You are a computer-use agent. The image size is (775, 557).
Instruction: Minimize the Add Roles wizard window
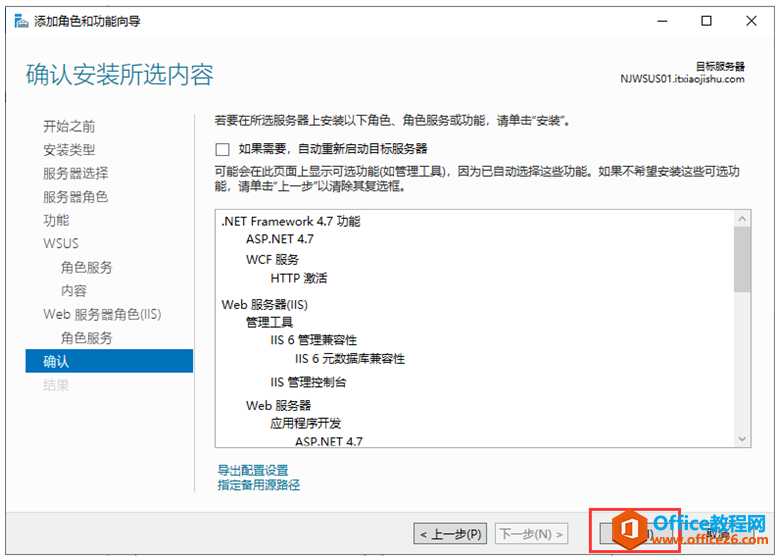point(662,21)
